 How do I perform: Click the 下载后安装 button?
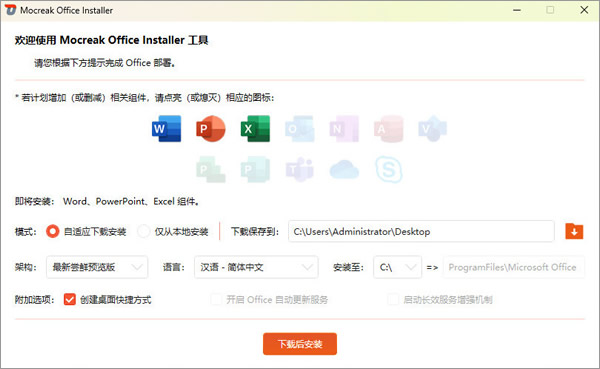[x=300, y=344]
